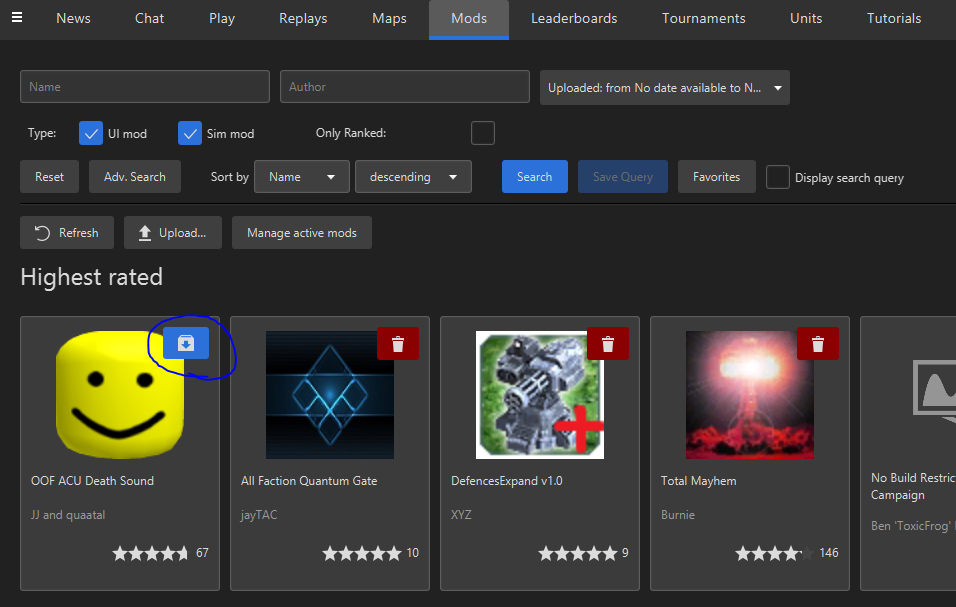Open the Total Mayhem explosion thumbnail

(750, 395)
